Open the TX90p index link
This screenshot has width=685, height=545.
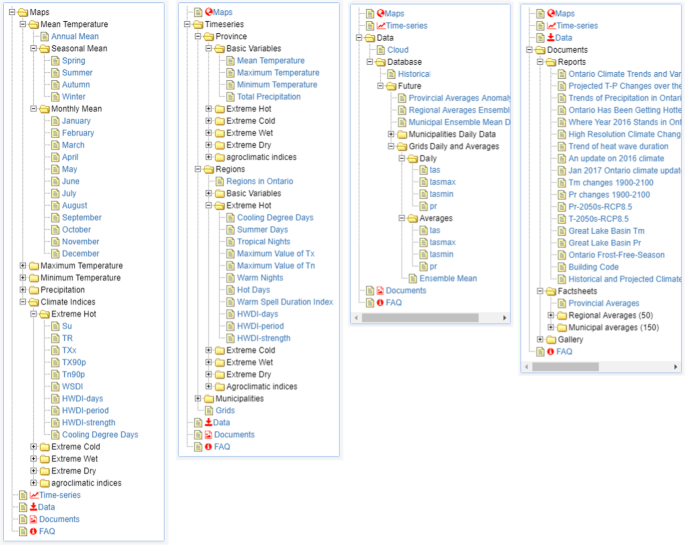(74, 362)
